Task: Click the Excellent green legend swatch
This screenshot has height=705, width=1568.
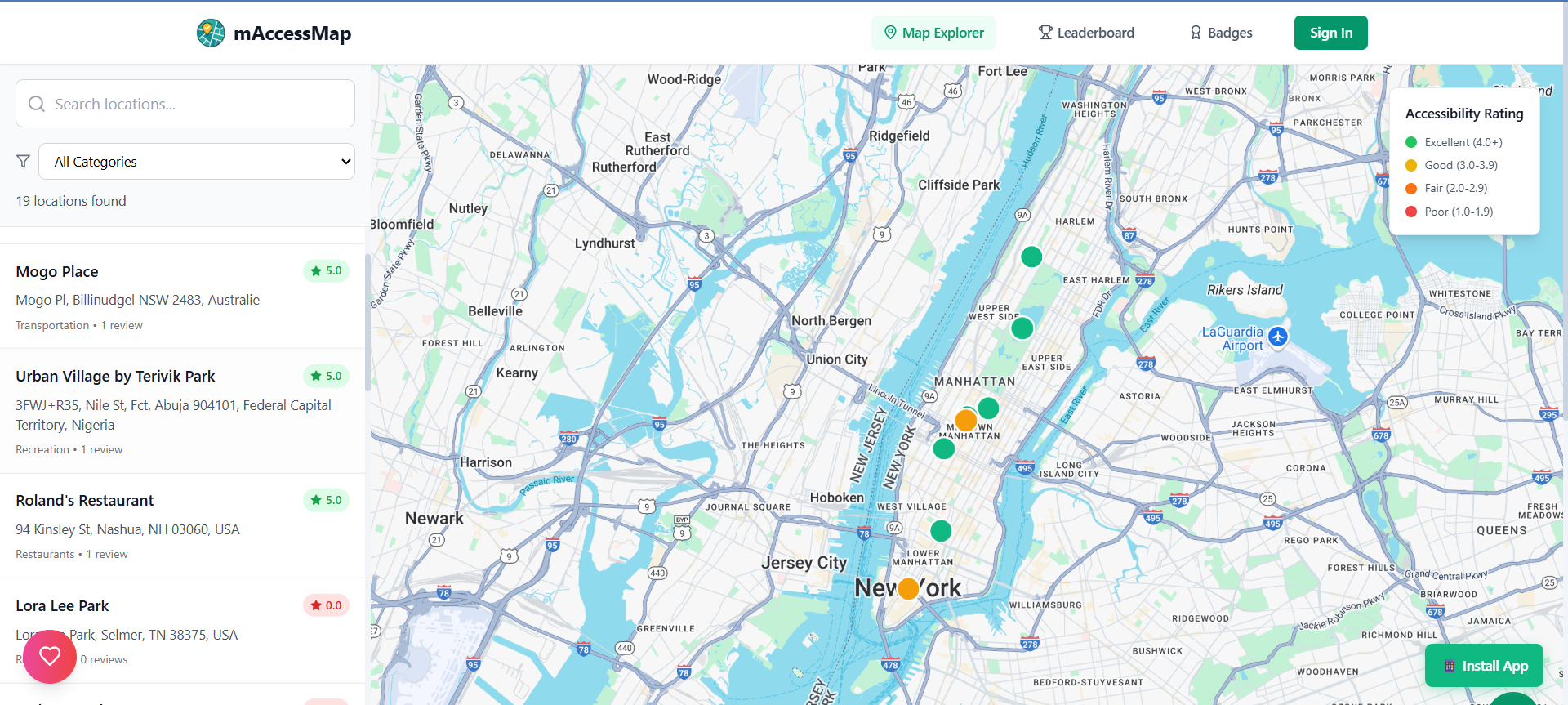Action: [1411, 142]
